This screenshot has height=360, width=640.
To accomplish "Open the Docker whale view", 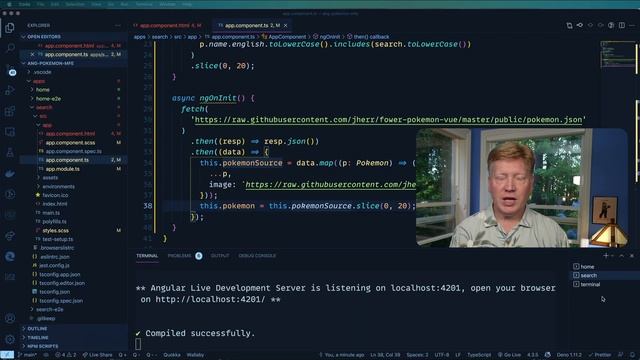I will click(x=10, y=173).
